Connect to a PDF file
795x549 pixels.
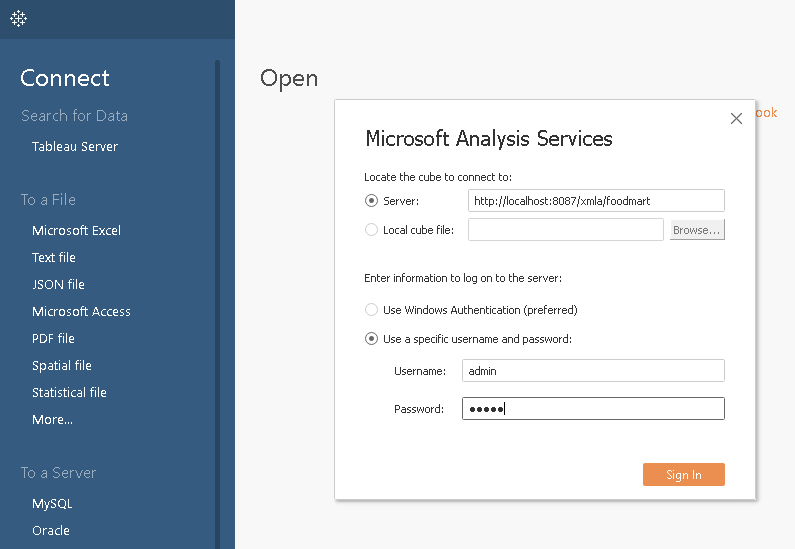(x=53, y=338)
